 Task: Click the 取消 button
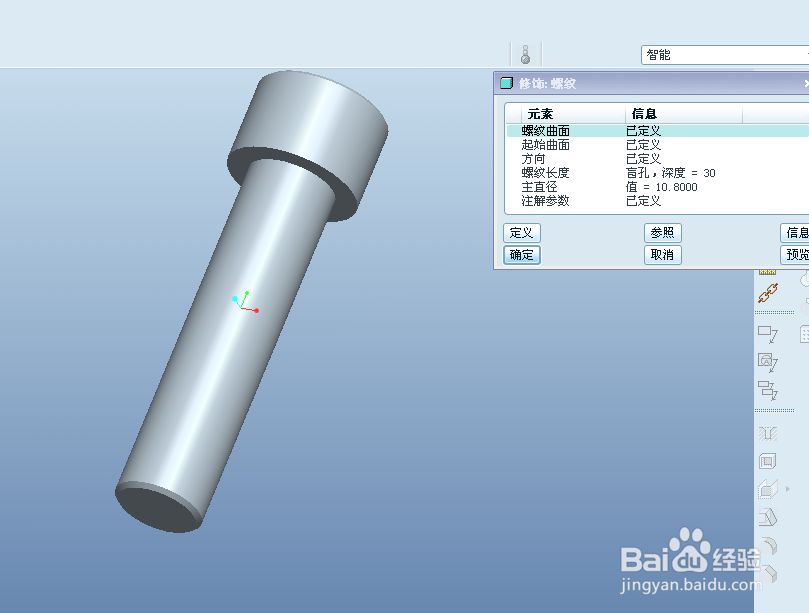[662, 255]
